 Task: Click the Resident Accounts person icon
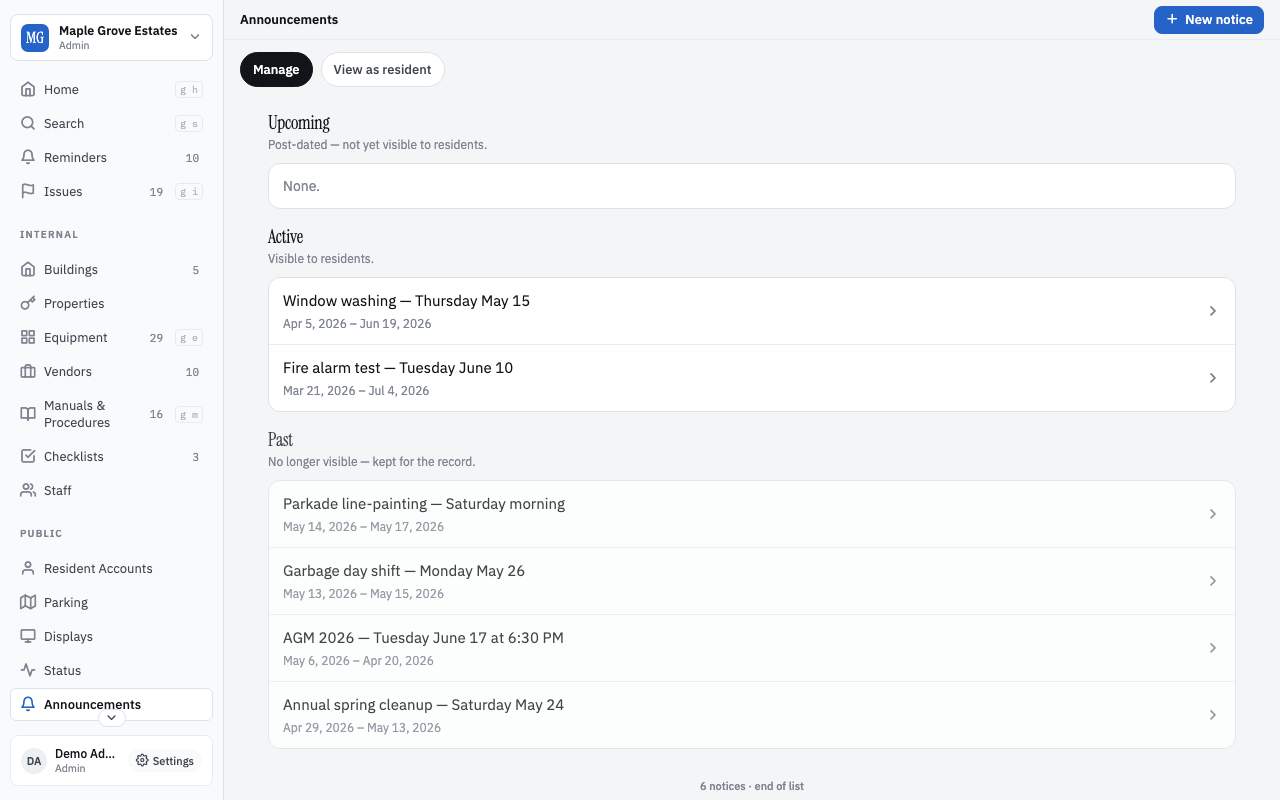(28, 568)
